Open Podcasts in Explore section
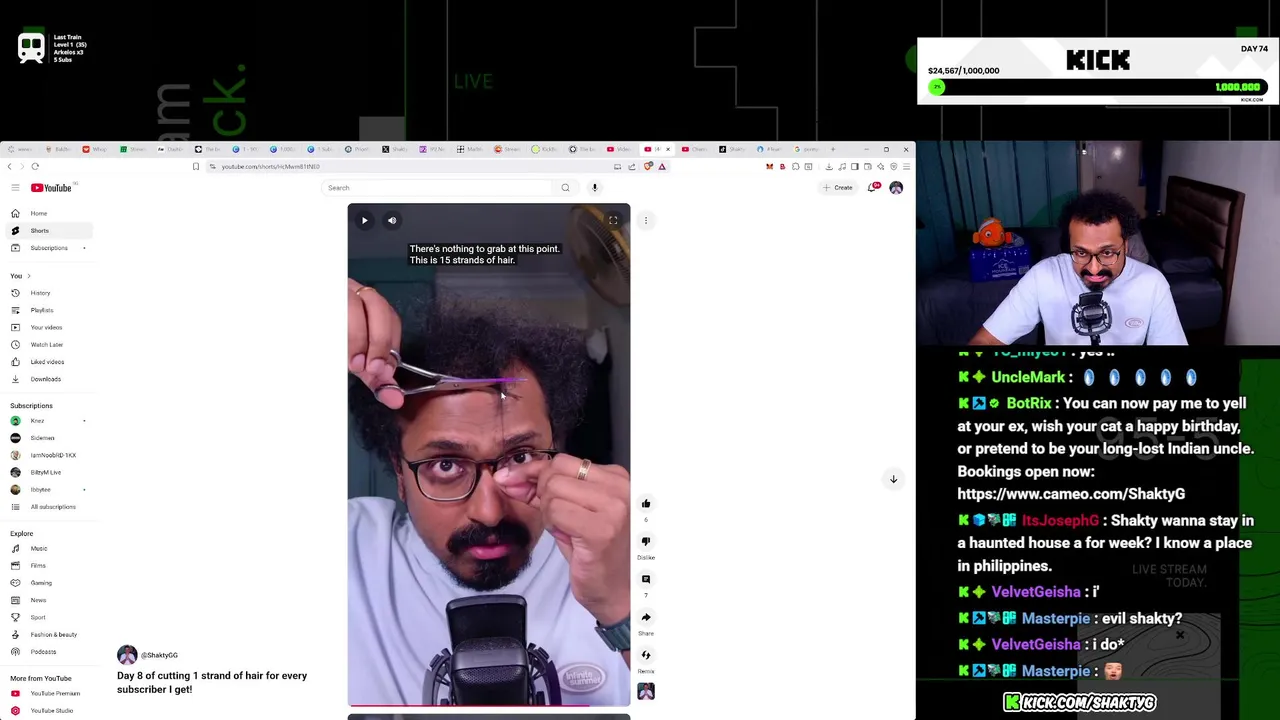This screenshot has width=1280, height=720. pyautogui.click(x=47, y=652)
